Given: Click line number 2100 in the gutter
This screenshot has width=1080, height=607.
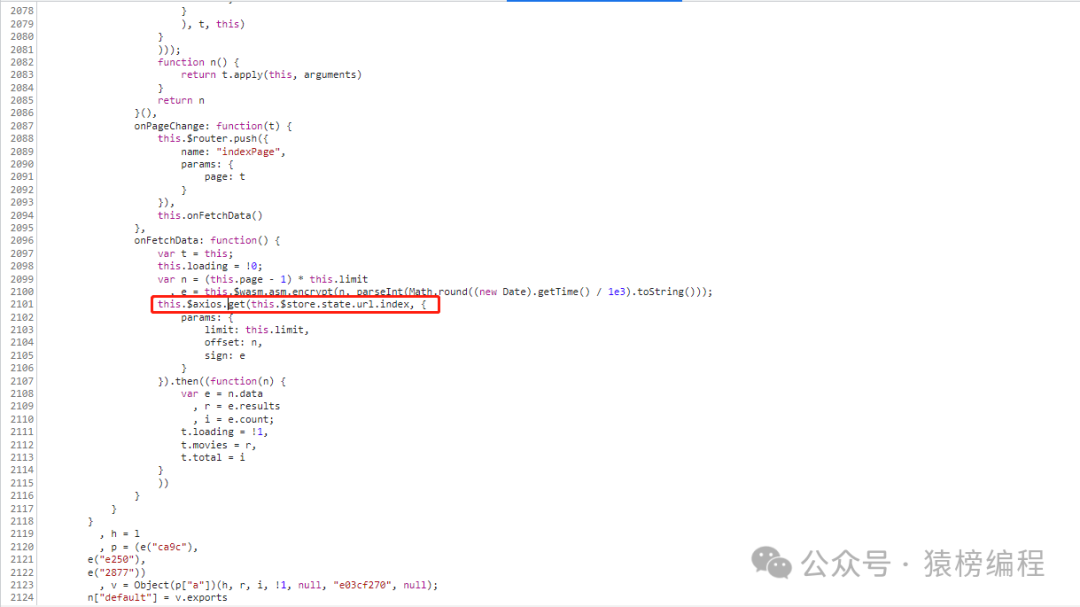Looking at the screenshot, I should [x=22, y=292].
